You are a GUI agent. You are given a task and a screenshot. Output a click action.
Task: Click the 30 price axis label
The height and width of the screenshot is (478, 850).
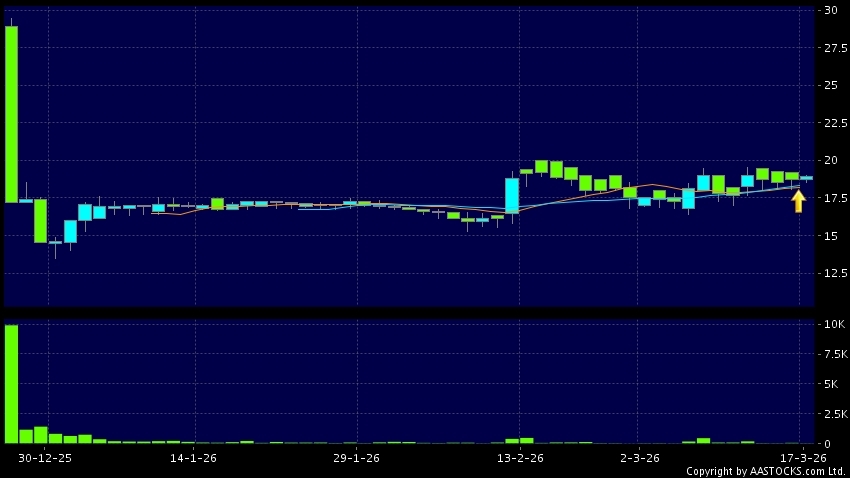(x=831, y=10)
